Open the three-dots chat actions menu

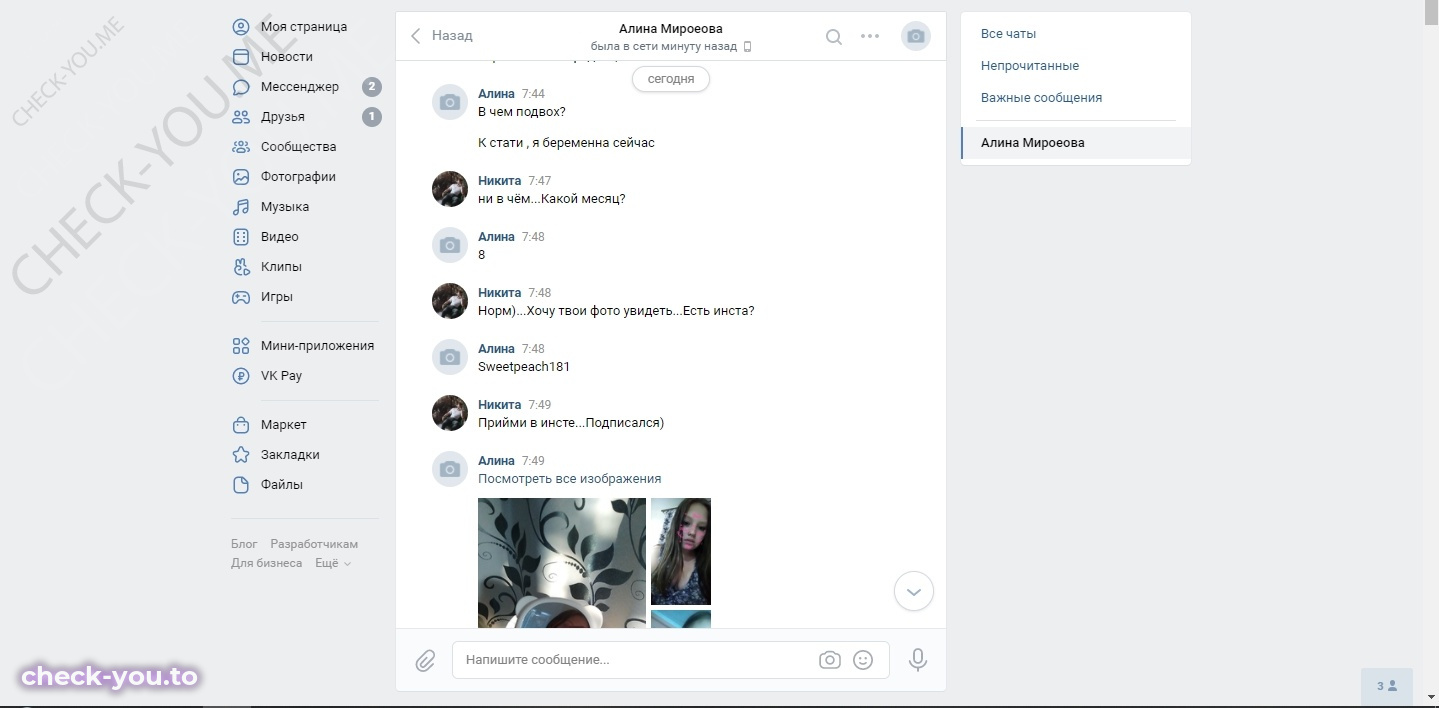coord(870,36)
